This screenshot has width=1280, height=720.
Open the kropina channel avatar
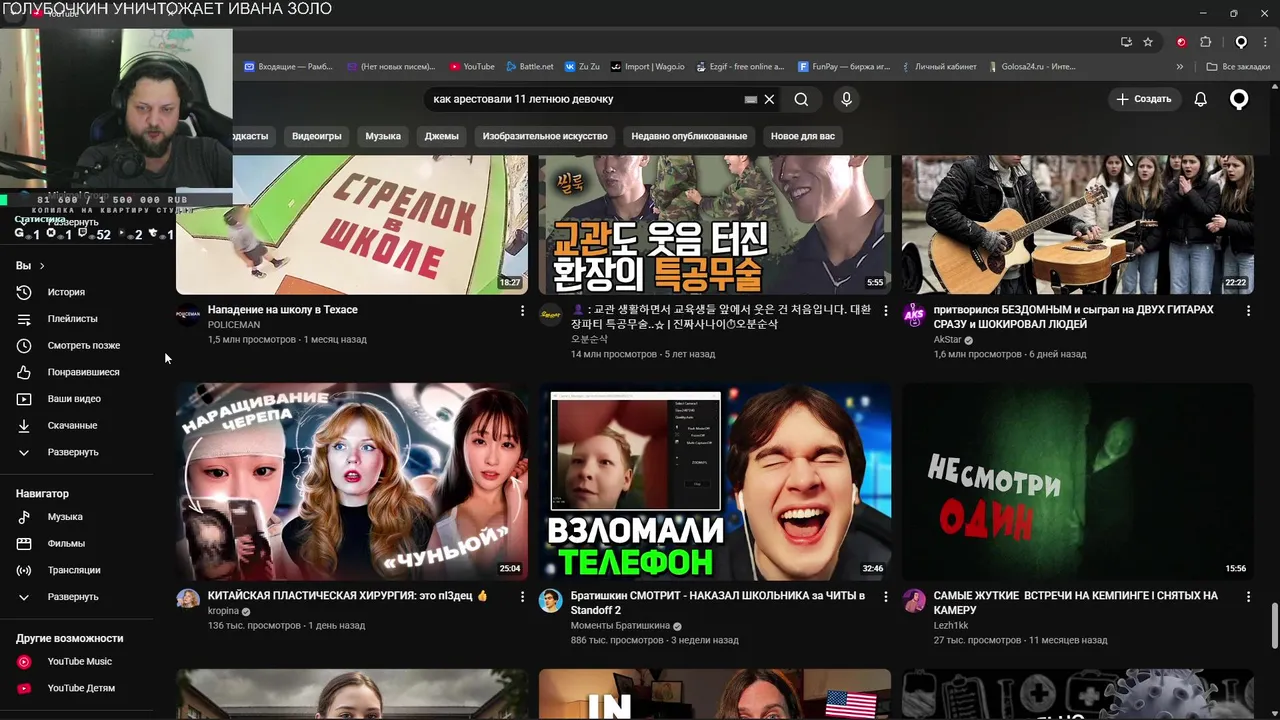click(x=188, y=600)
